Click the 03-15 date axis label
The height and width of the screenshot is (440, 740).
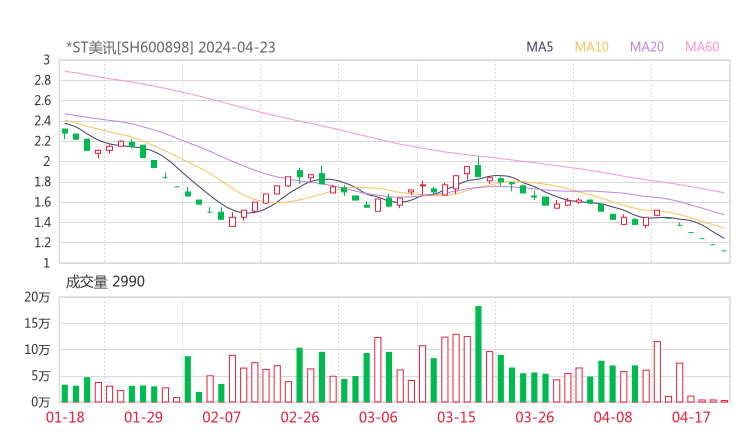(x=456, y=417)
